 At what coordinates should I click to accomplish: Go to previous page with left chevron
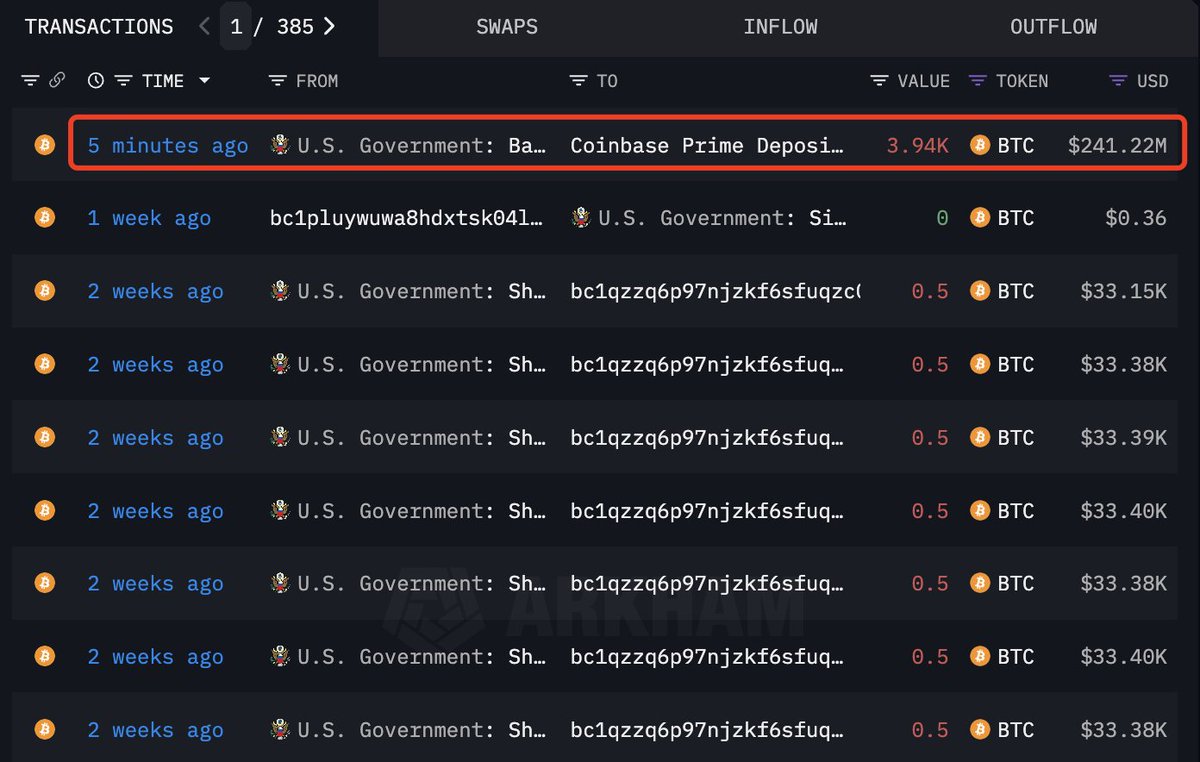[x=203, y=27]
